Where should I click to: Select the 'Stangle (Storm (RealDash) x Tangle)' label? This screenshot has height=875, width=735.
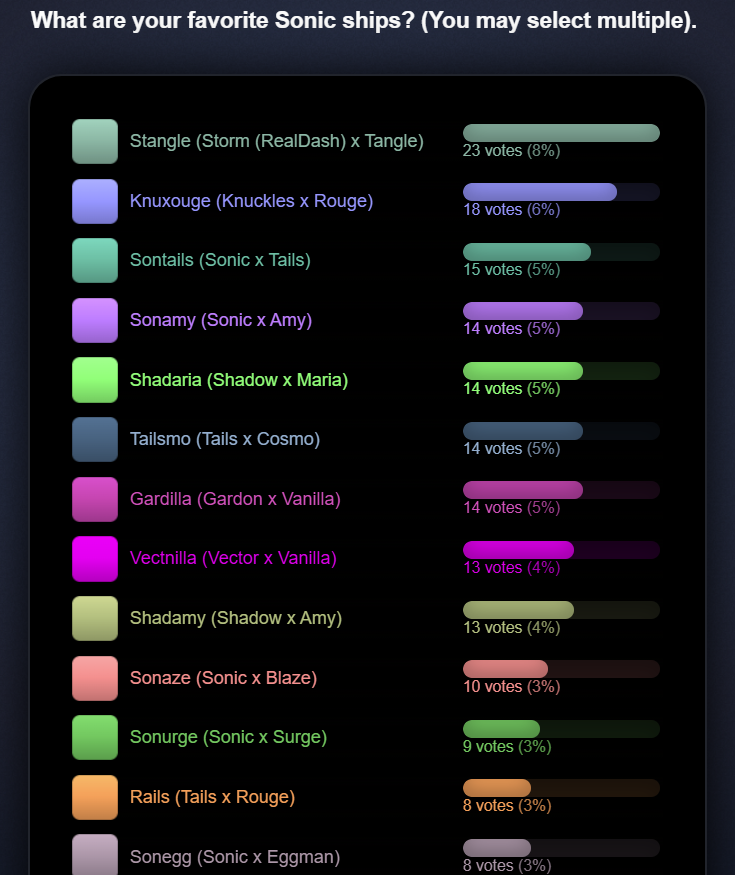click(x=277, y=141)
